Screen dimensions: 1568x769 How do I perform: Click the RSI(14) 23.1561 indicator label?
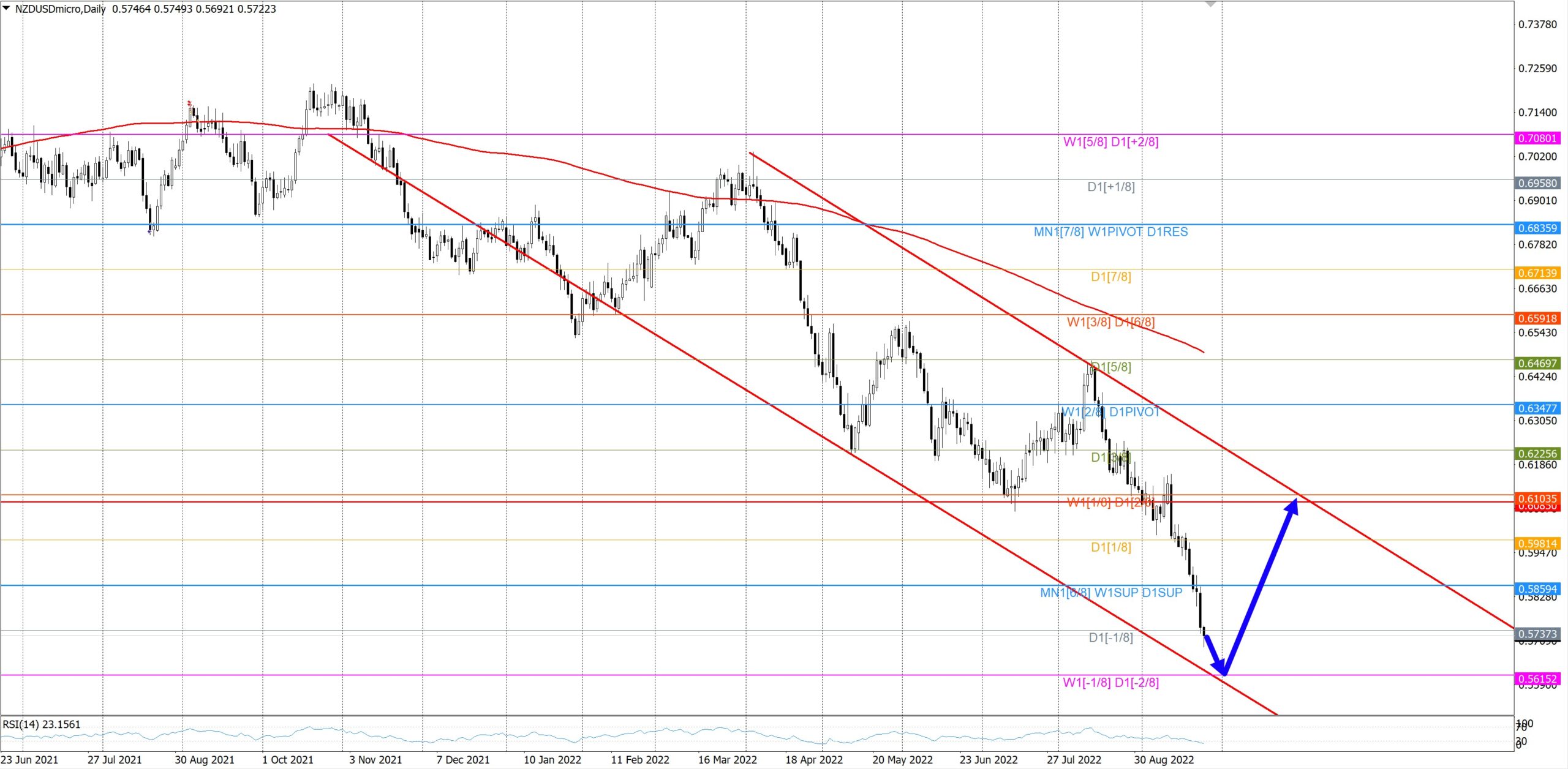[x=42, y=724]
